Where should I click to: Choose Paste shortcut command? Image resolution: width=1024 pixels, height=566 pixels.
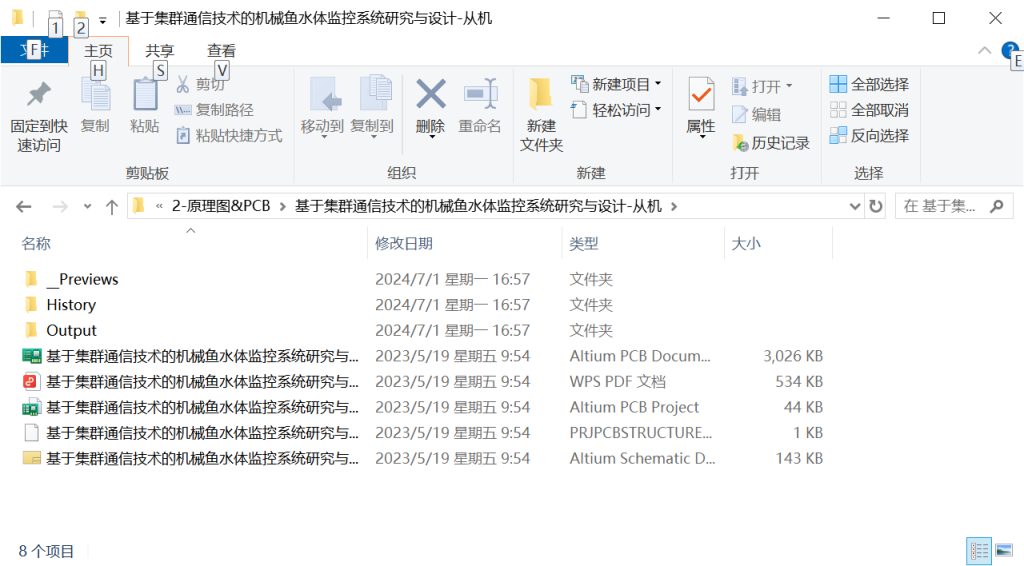(x=229, y=135)
